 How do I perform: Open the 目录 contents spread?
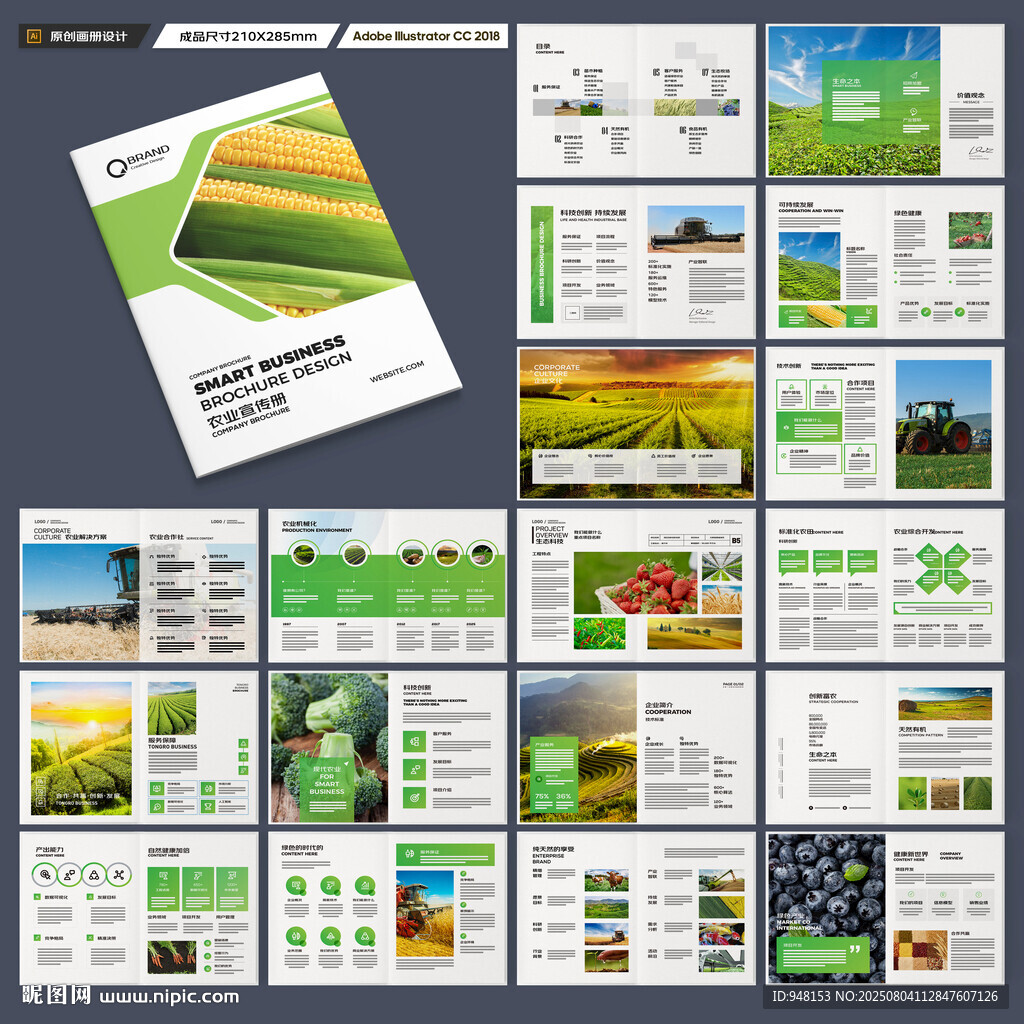click(636, 101)
